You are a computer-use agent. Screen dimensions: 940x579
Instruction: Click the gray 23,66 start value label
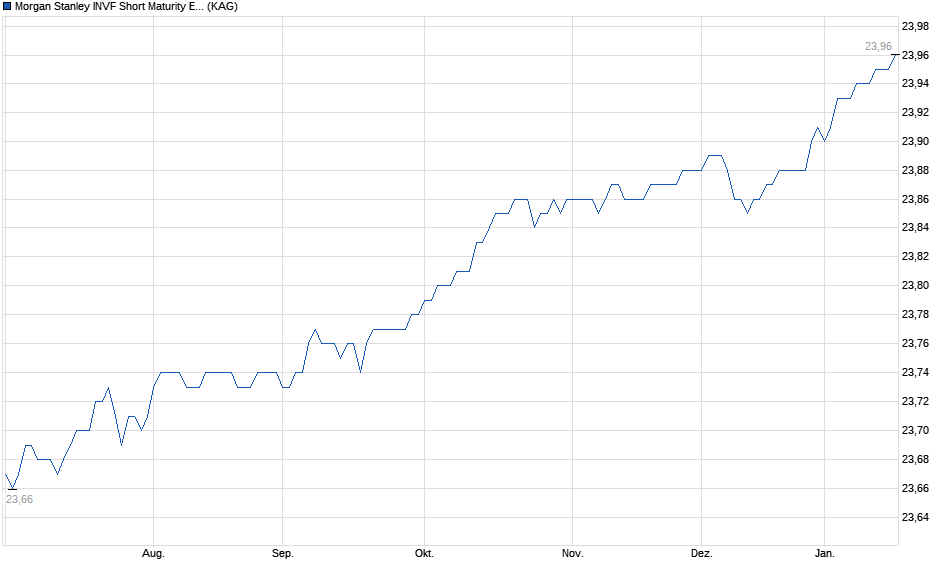click(x=18, y=497)
